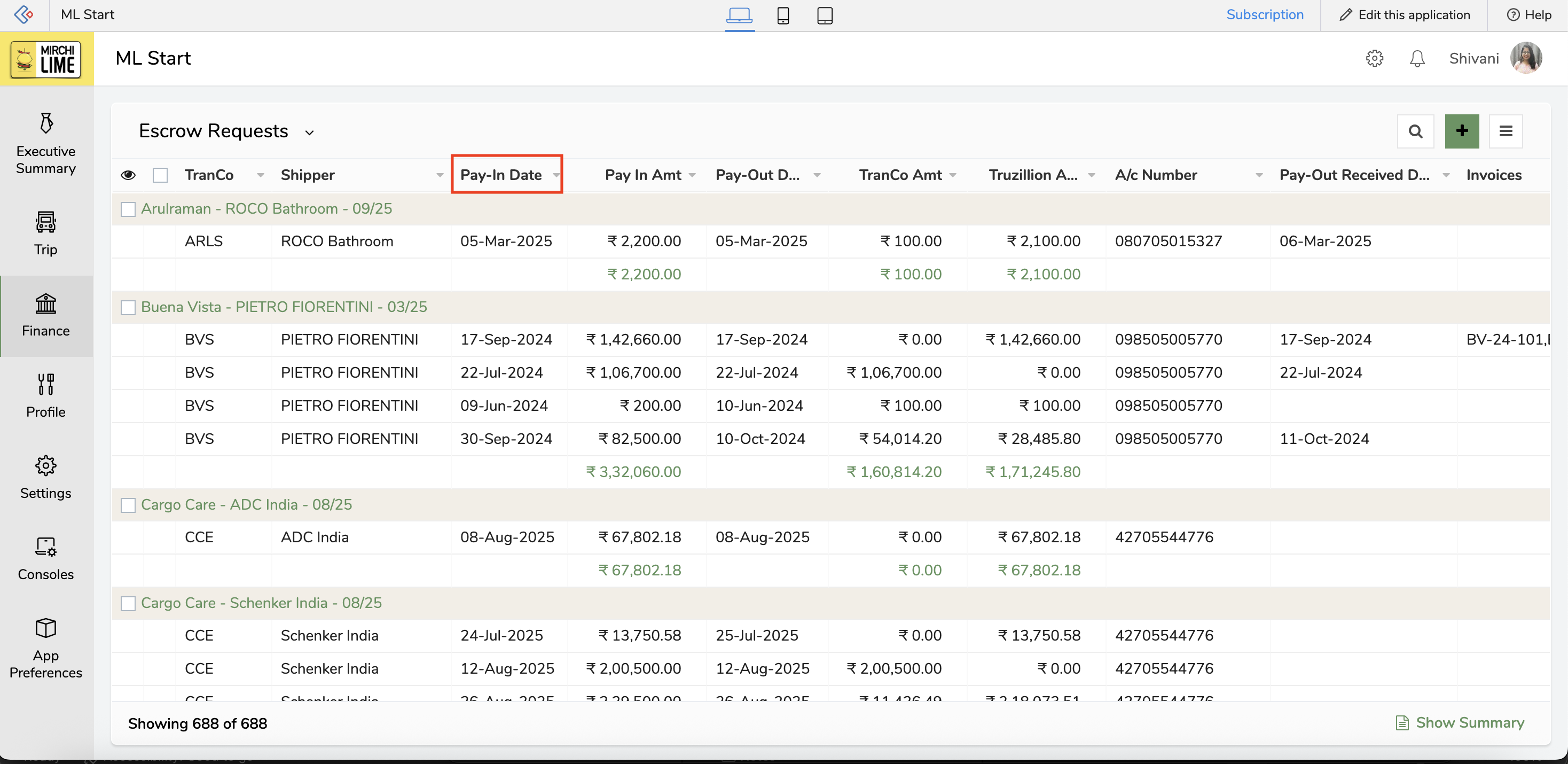Check the Buena Vista group checkbox

pos(128,307)
